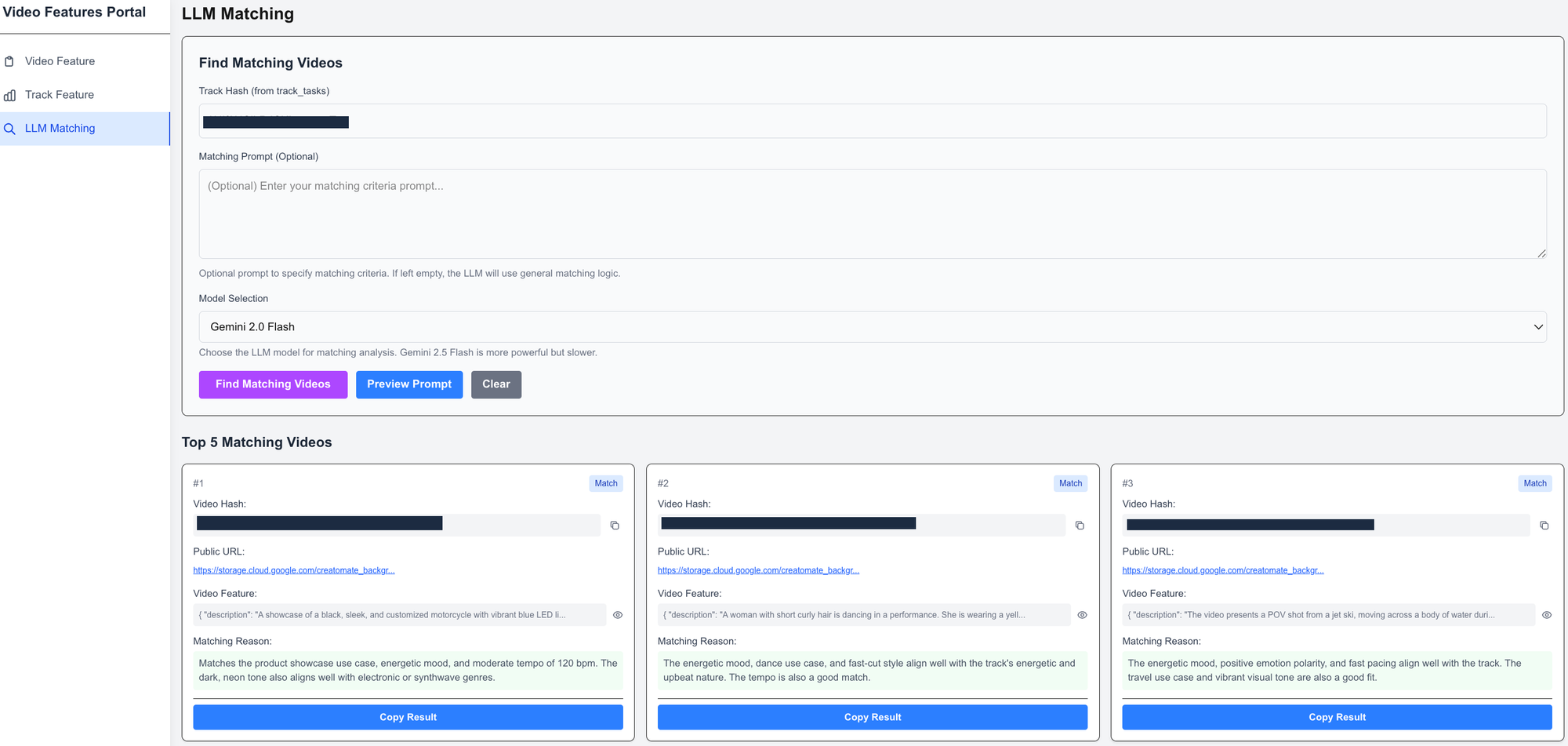Image resolution: width=1568 pixels, height=746 pixels.
Task: Click the Preview Prompt button
Action: pos(409,384)
